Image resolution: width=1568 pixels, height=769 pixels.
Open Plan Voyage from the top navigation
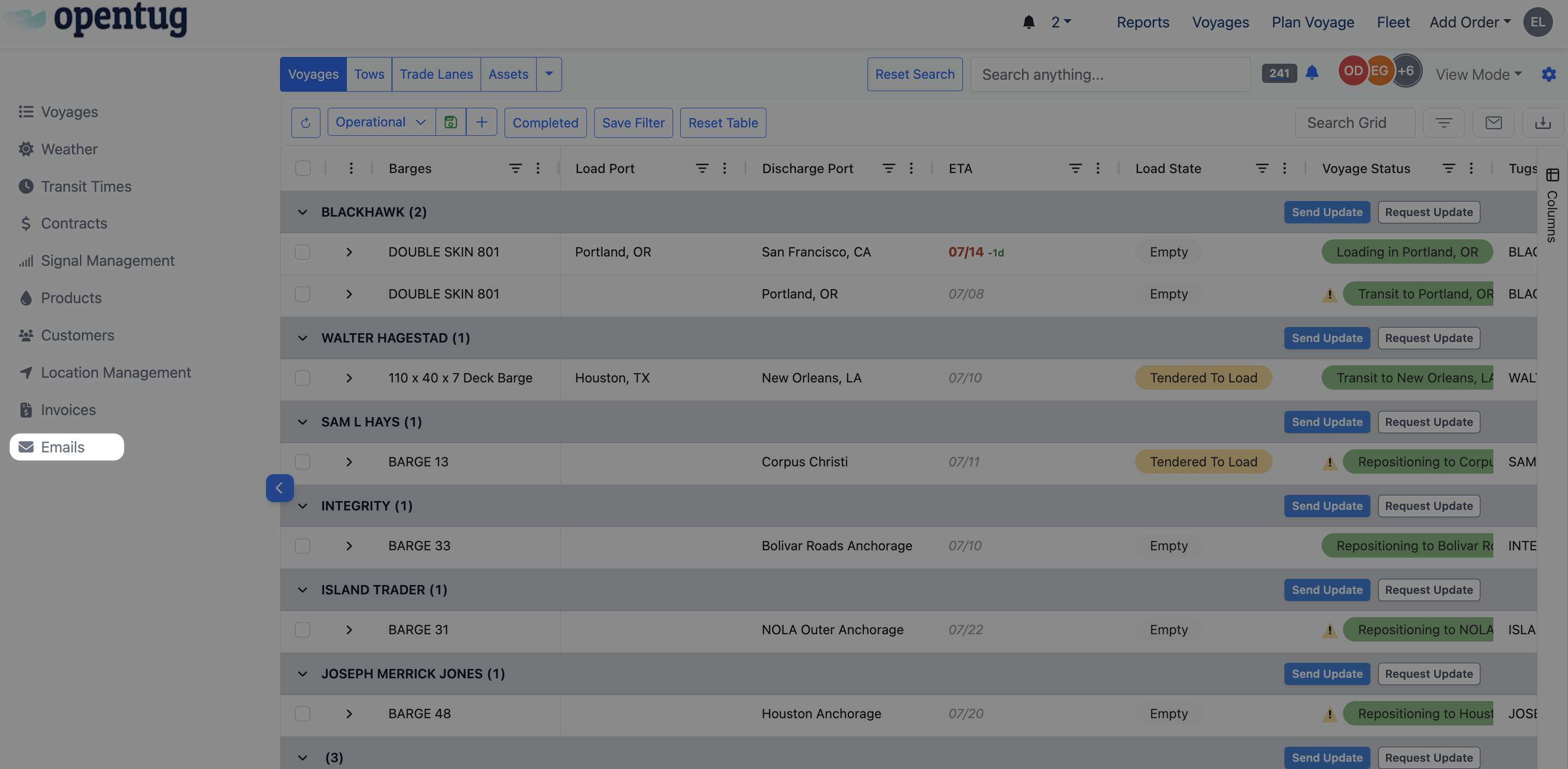pyautogui.click(x=1312, y=22)
